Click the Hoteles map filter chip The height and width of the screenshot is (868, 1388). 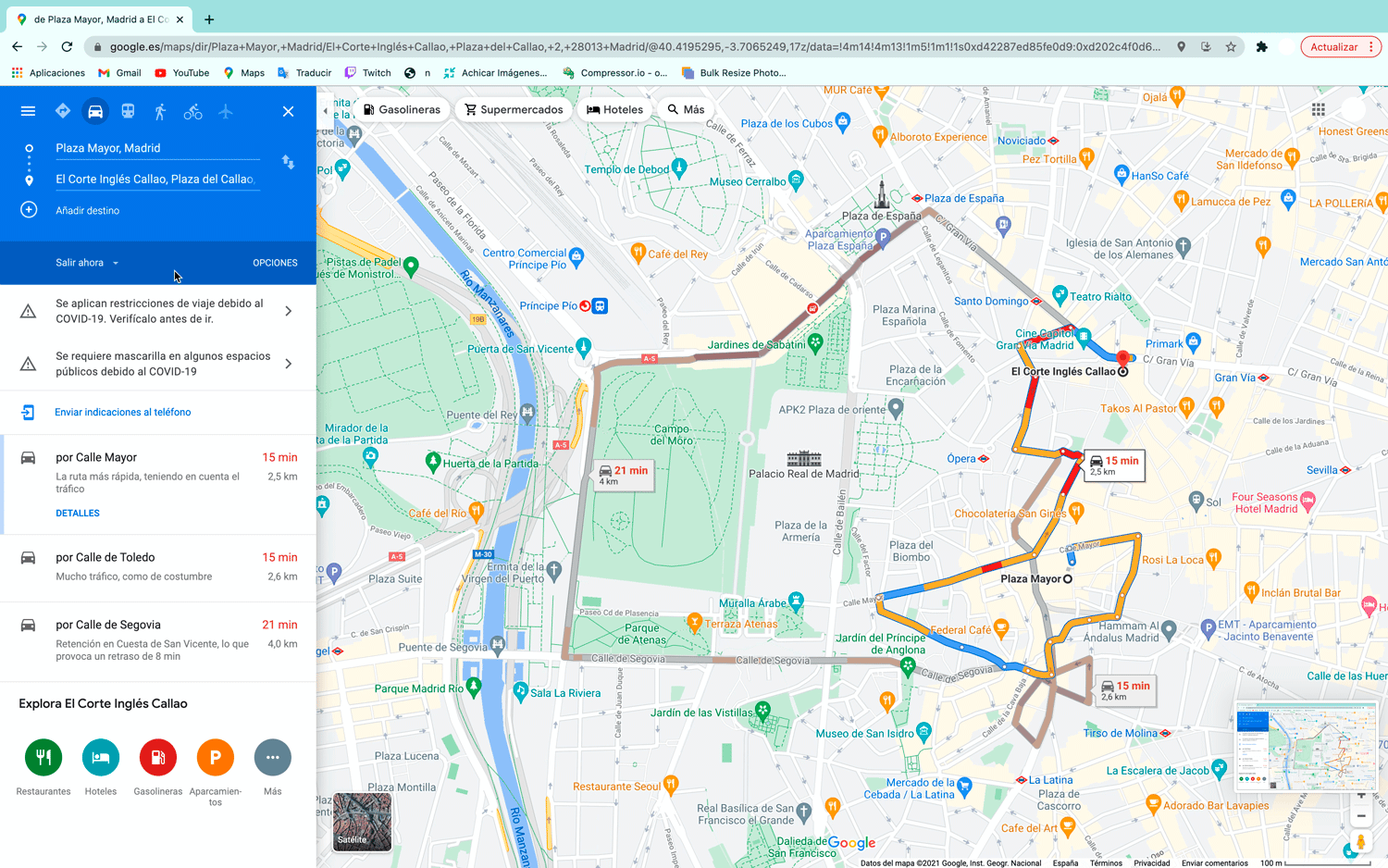614,109
